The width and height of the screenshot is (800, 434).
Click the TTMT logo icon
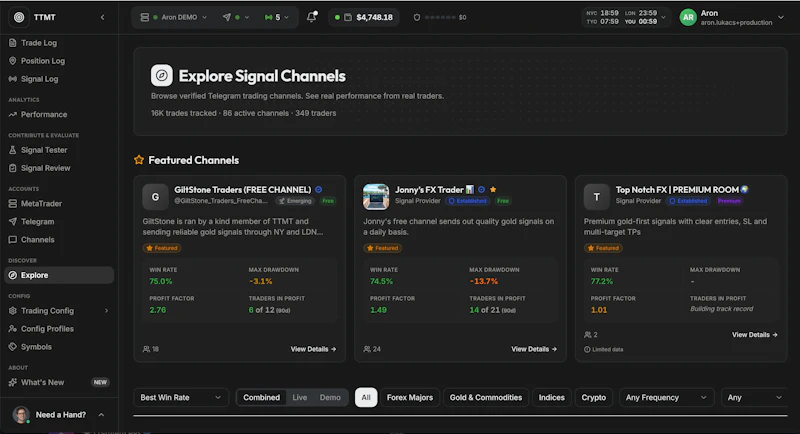19,17
